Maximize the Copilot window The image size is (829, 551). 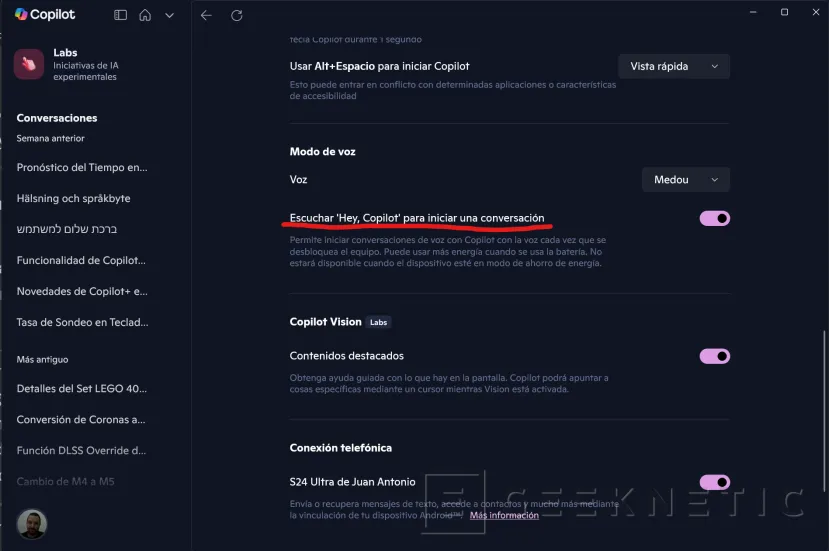[x=785, y=12]
